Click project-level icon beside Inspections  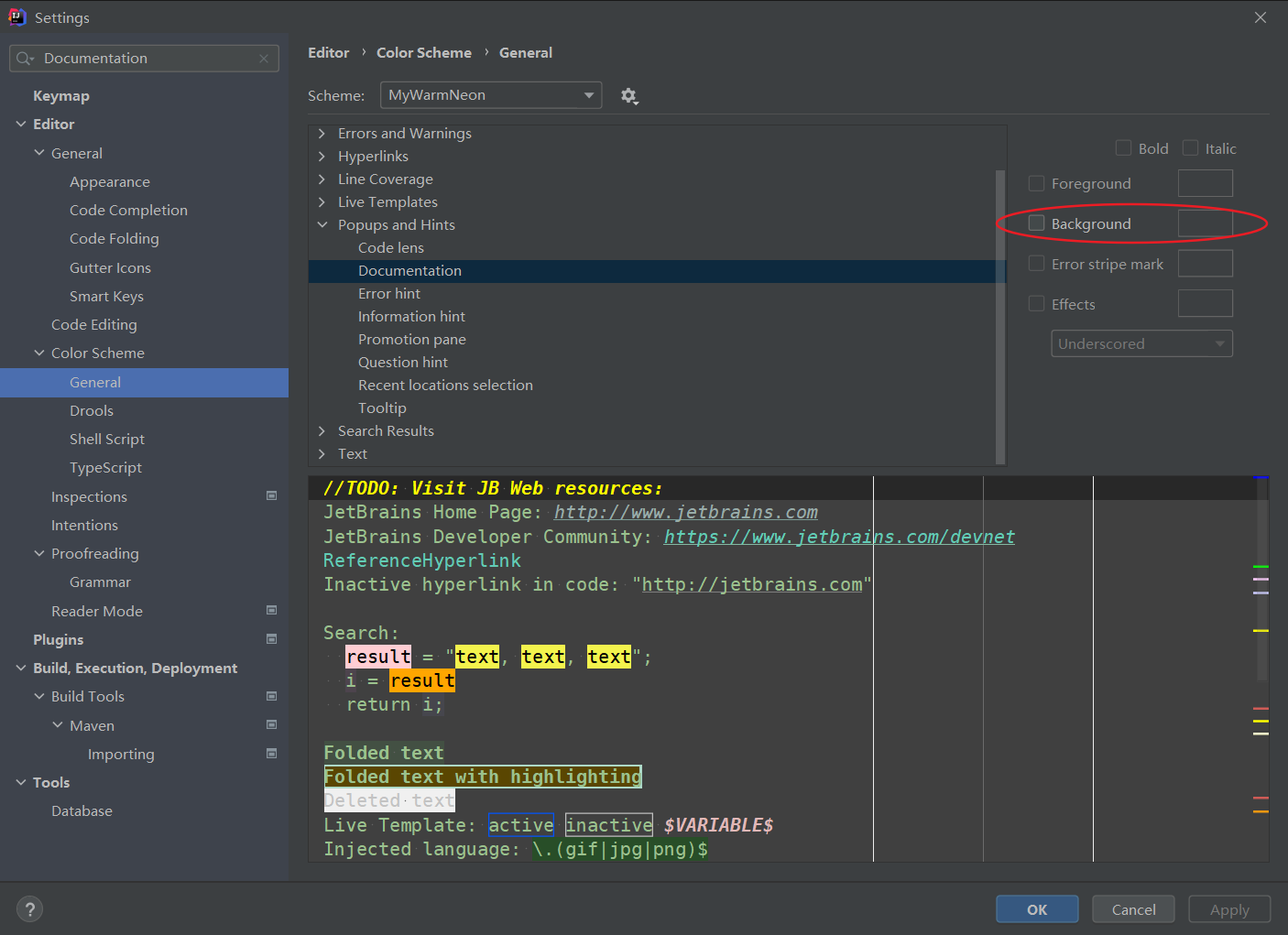point(271,496)
